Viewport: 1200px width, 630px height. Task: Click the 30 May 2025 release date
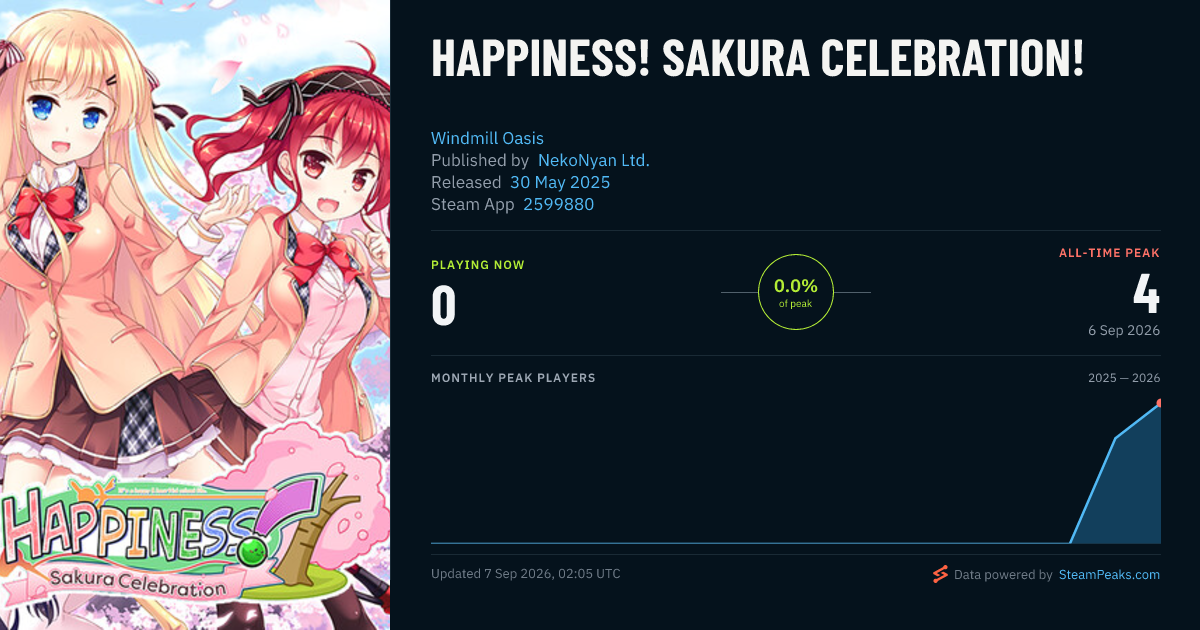click(560, 182)
